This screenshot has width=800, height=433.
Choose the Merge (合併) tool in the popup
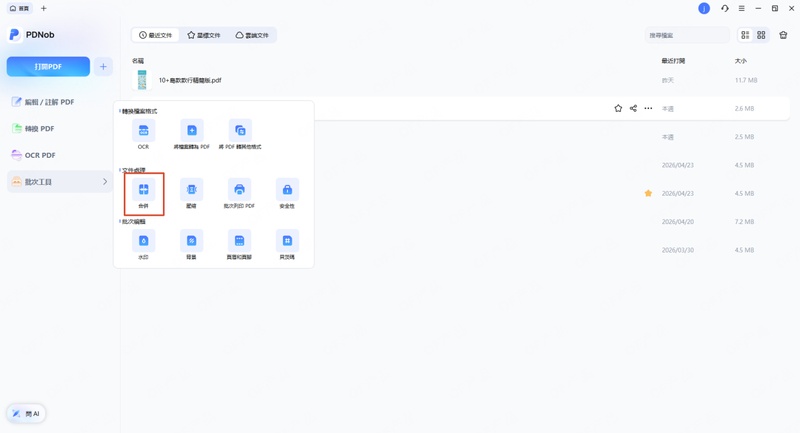(143, 190)
